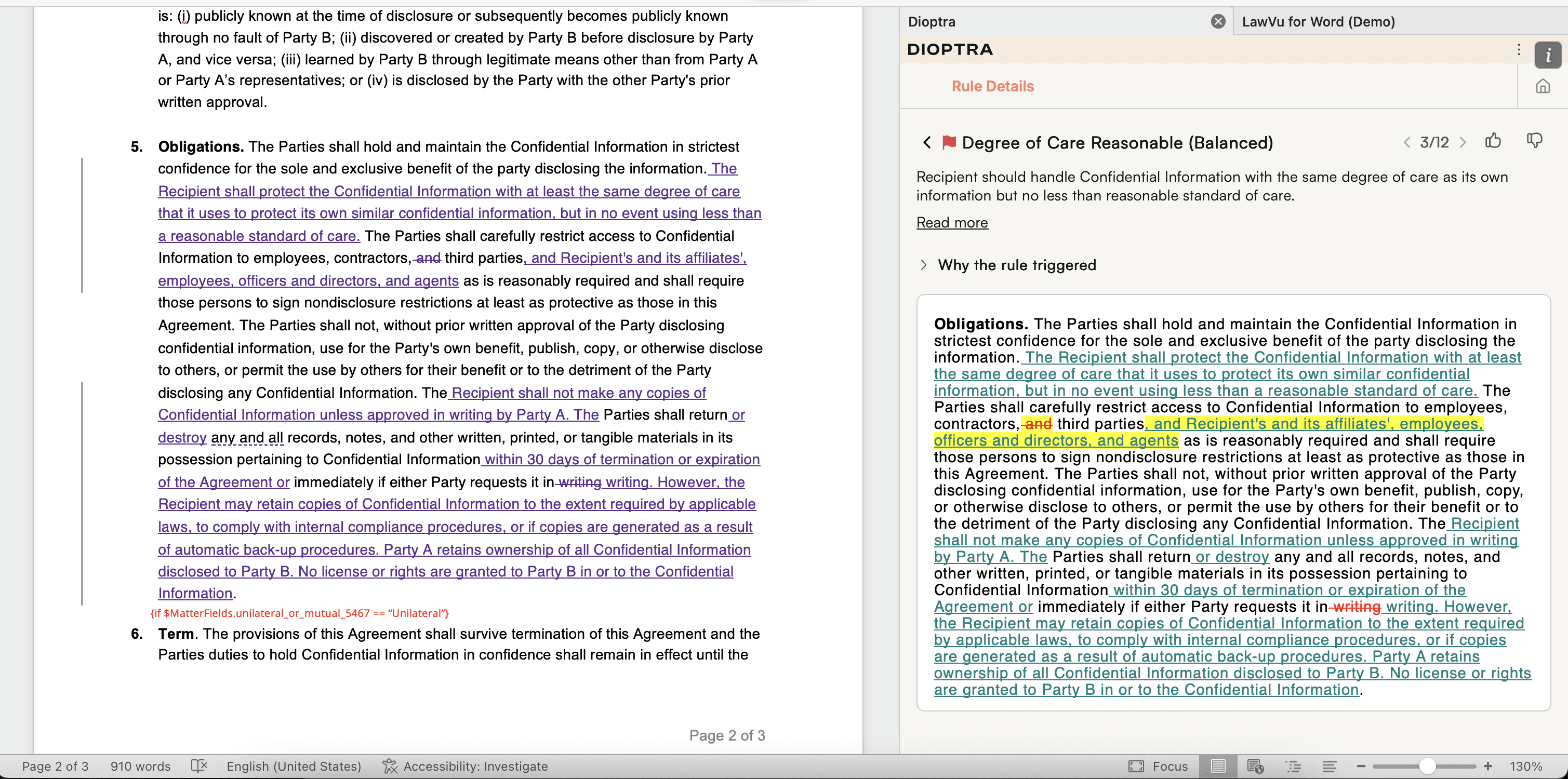
Task: Switch to the LawVu for Word (Demo) tab
Action: [x=1318, y=22]
